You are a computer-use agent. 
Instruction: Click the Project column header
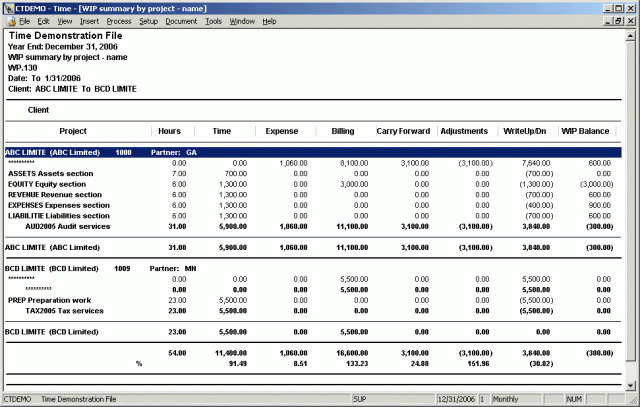click(73, 131)
